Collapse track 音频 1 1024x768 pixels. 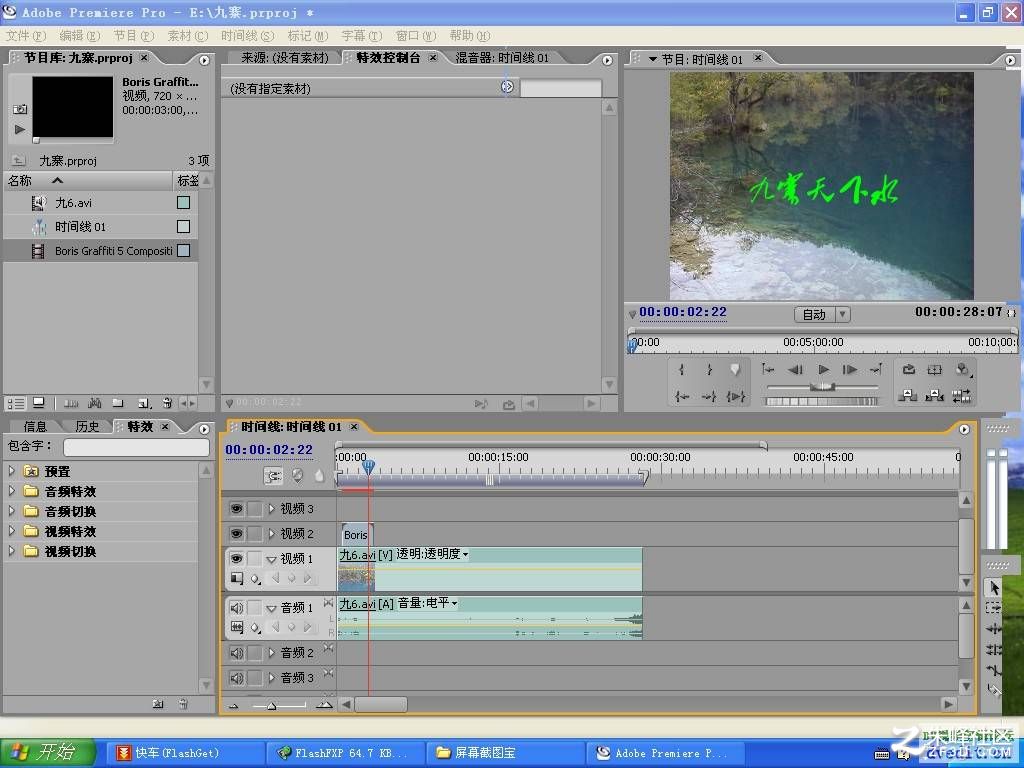(272, 609)
